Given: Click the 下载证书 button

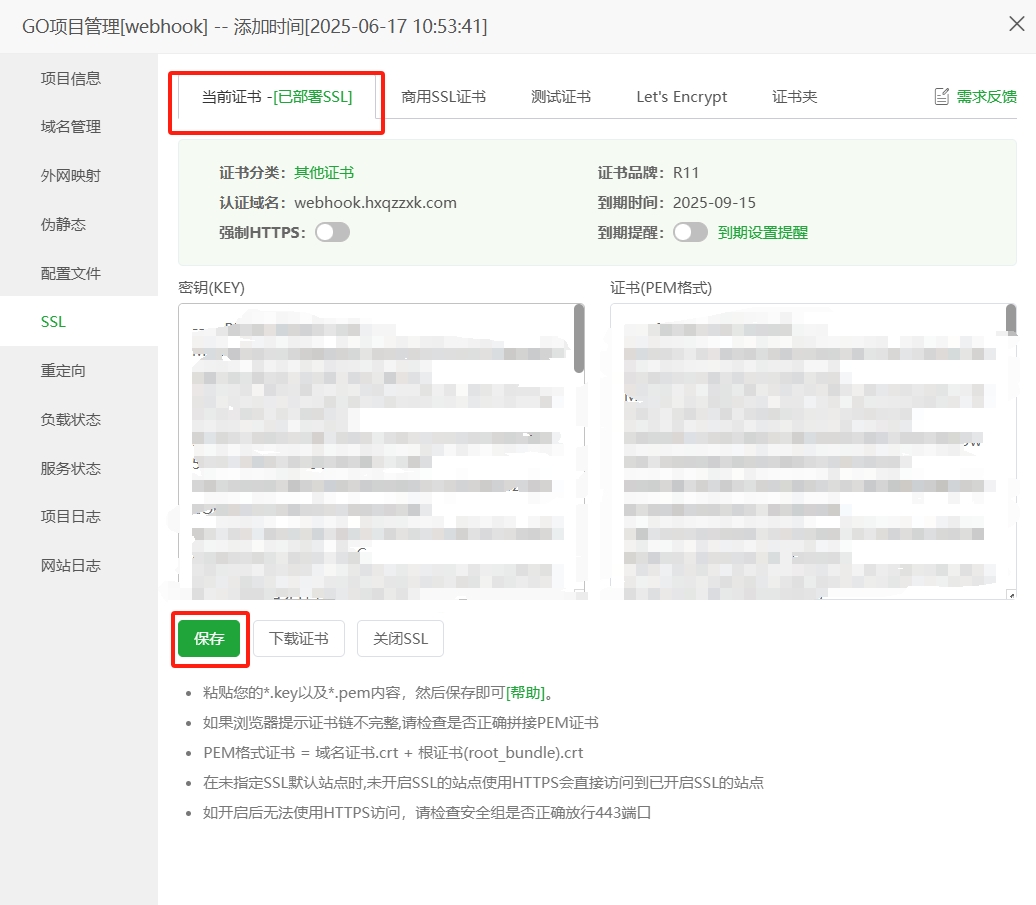Looking at the screenshot, I should (298, 638).
